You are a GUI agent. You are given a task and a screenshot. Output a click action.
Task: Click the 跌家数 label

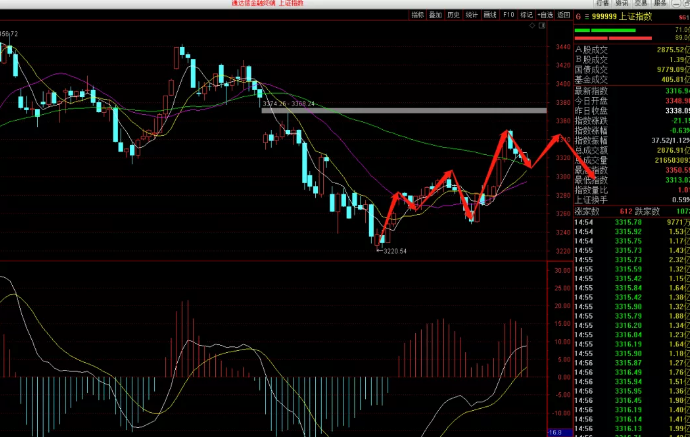[647, 212]
